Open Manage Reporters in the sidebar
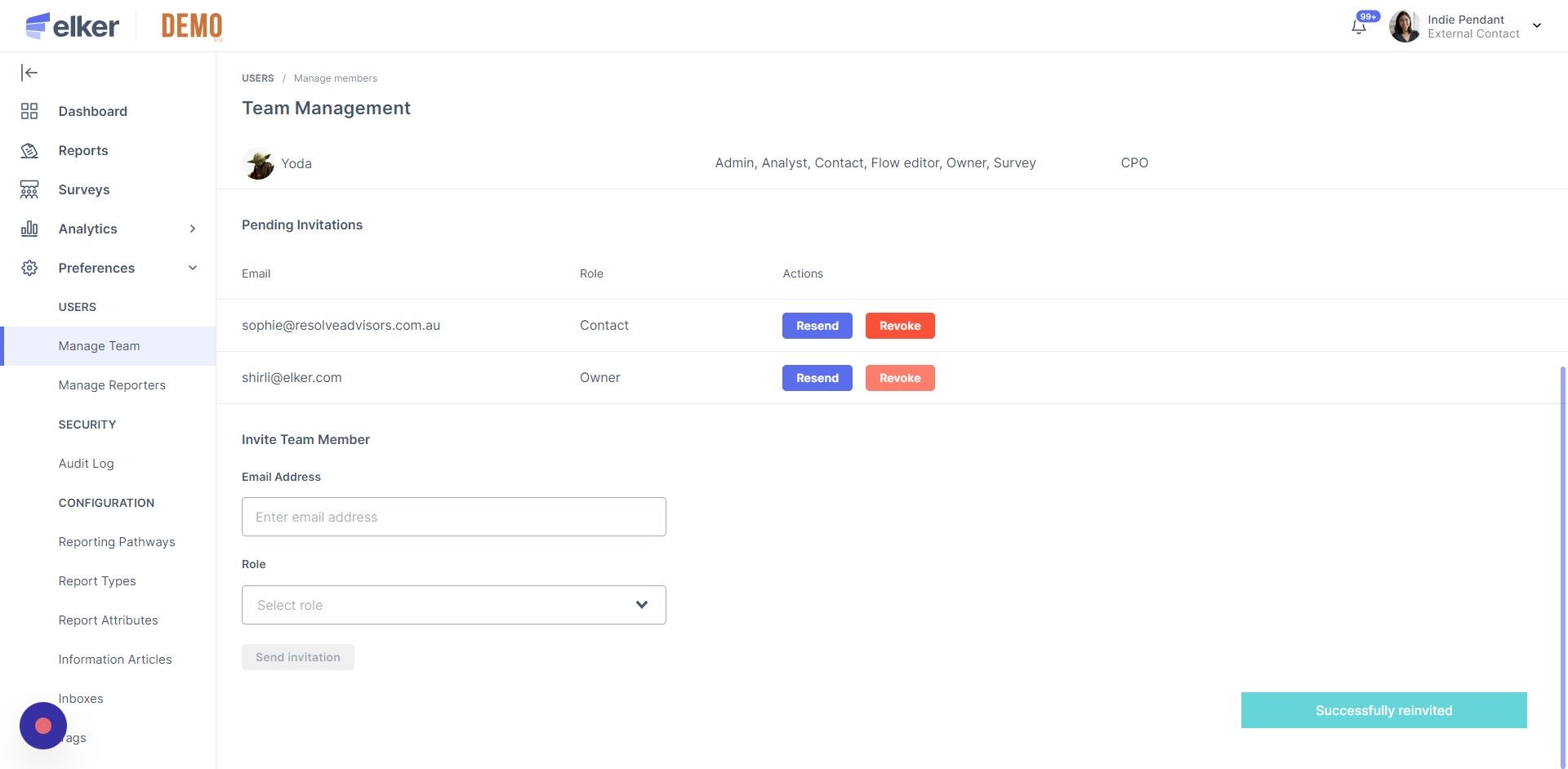Screen dimensions: 1568x769 pyautogui.click(x=112, y=385)
